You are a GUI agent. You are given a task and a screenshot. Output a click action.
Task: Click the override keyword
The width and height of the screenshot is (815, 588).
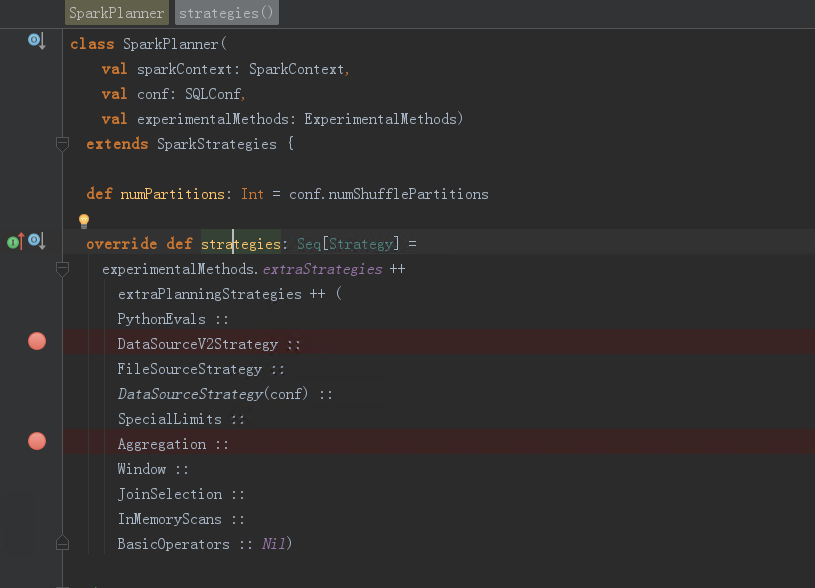(x=122, y=244)
